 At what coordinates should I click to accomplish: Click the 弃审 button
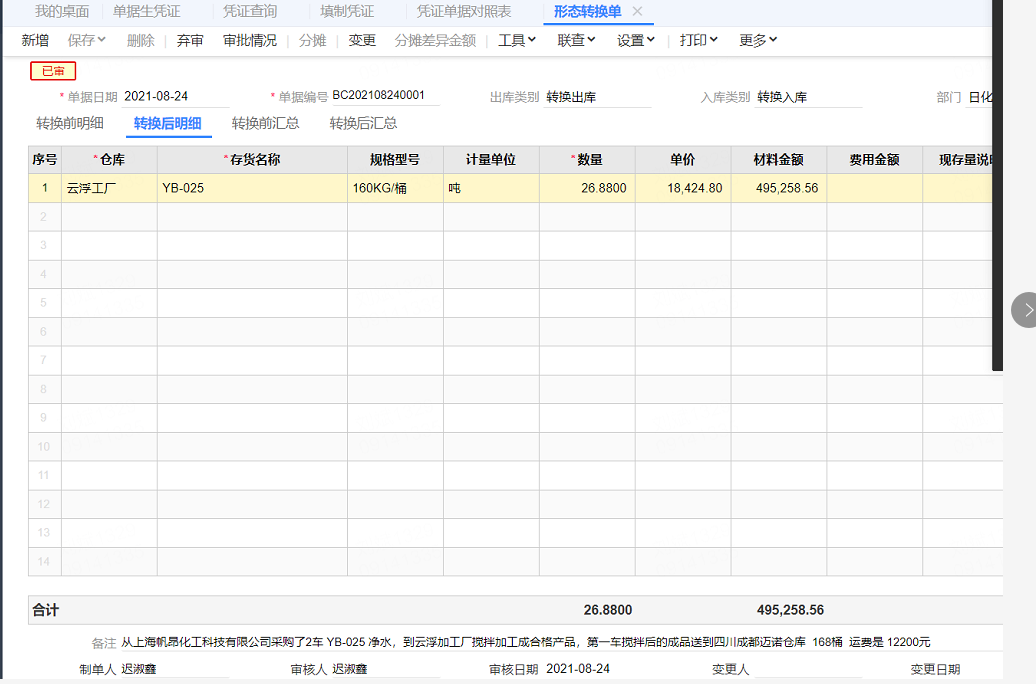coord(190,40)
